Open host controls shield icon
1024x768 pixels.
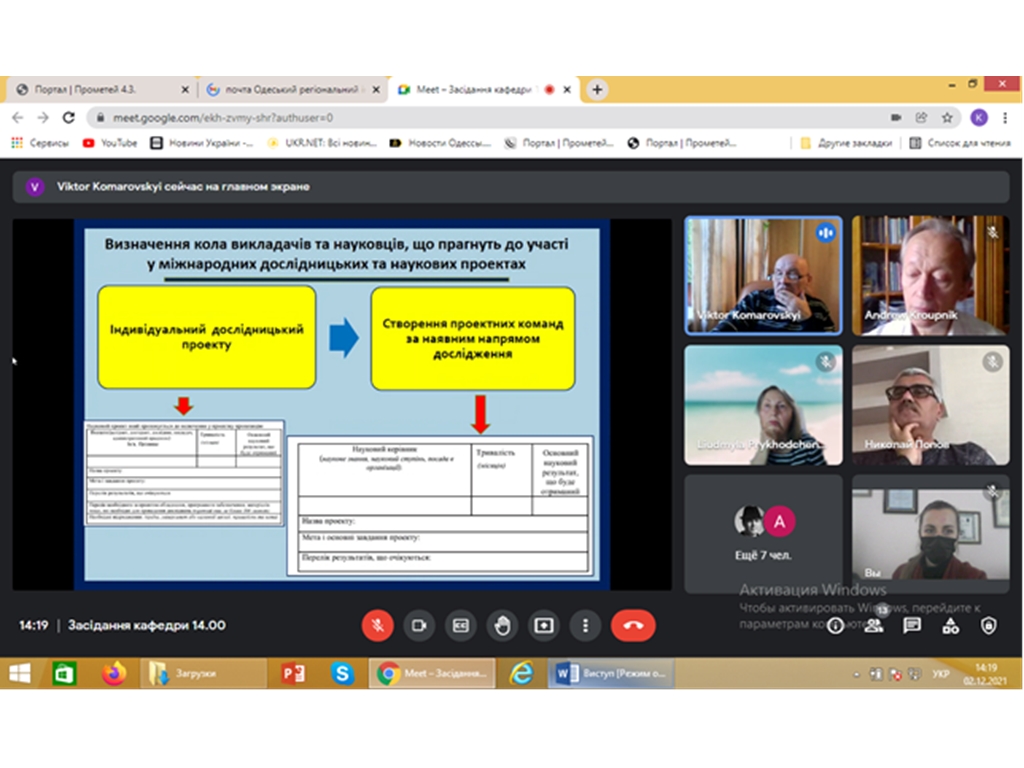click(989, 626)
